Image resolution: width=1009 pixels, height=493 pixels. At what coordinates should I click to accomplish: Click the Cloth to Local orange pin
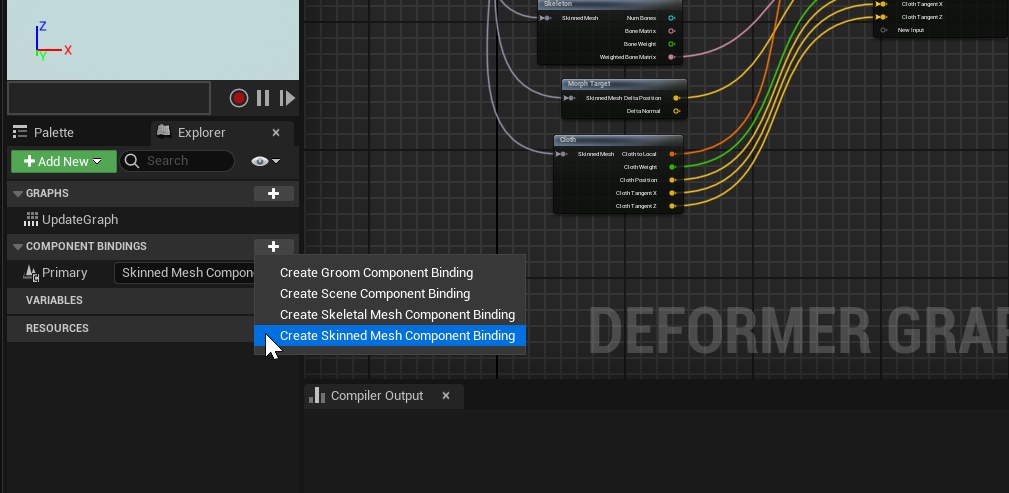(x=672, y=154)
